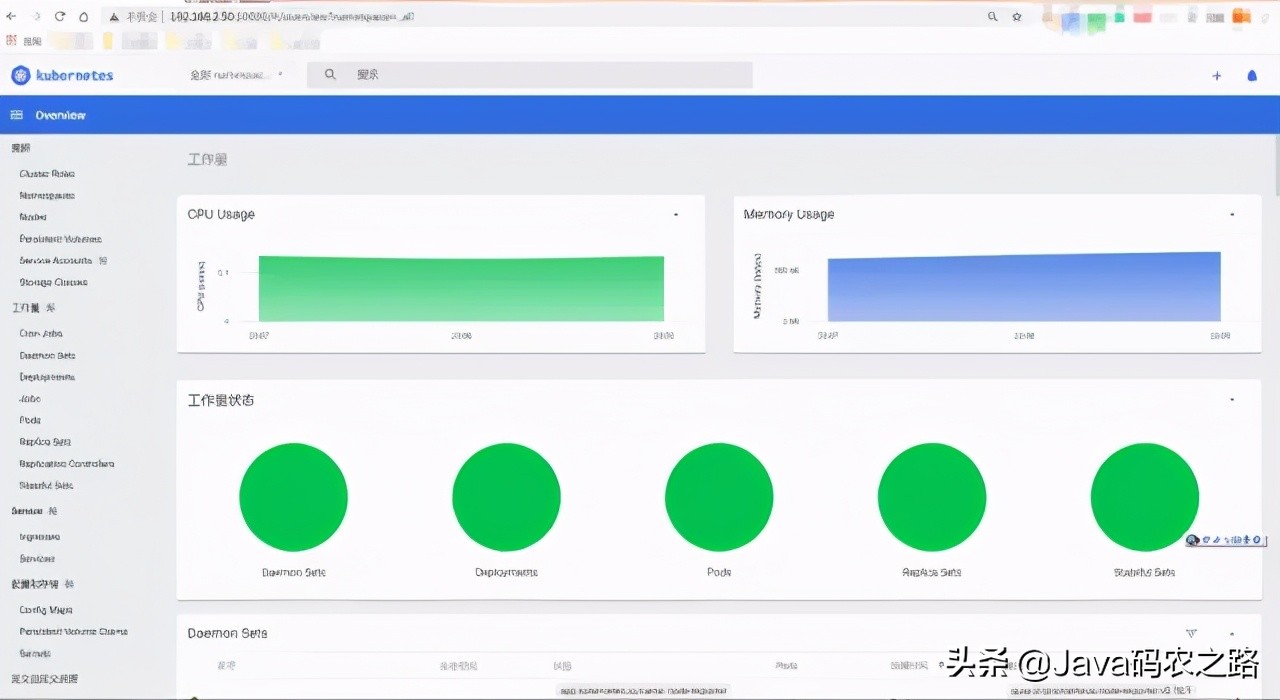This screenshot has height=700, width=1280.
Task: Go to Config Maps in the sidebar
Action: click(x=46, y=610)
